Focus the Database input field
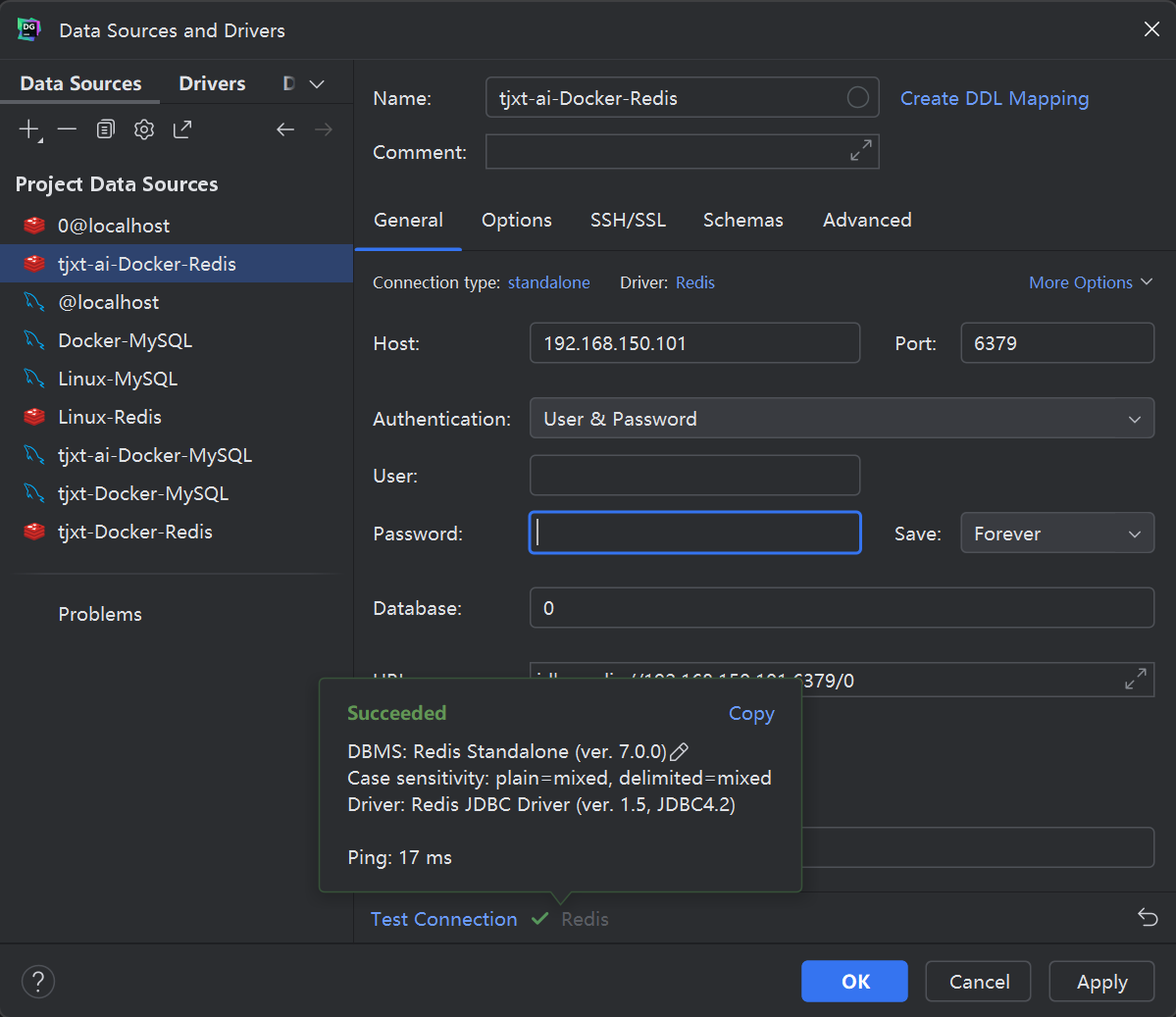The image size is (1176, 1017). [x=842, y=607]
